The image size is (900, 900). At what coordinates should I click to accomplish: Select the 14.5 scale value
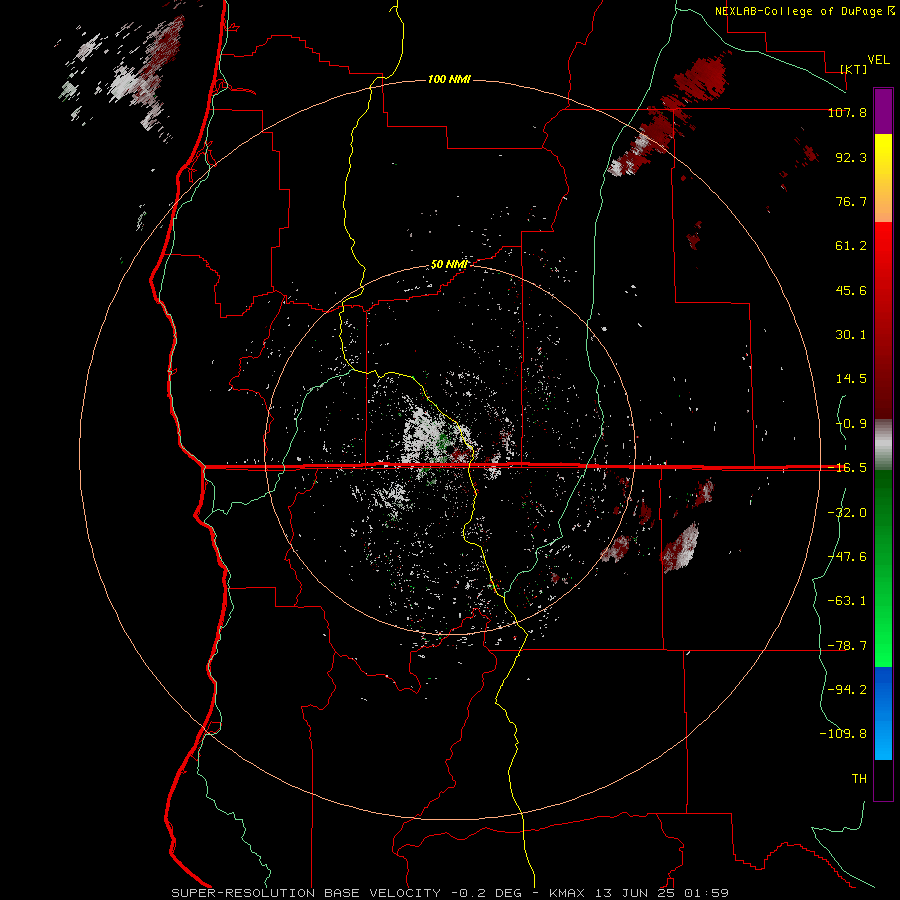coord(851,379)
